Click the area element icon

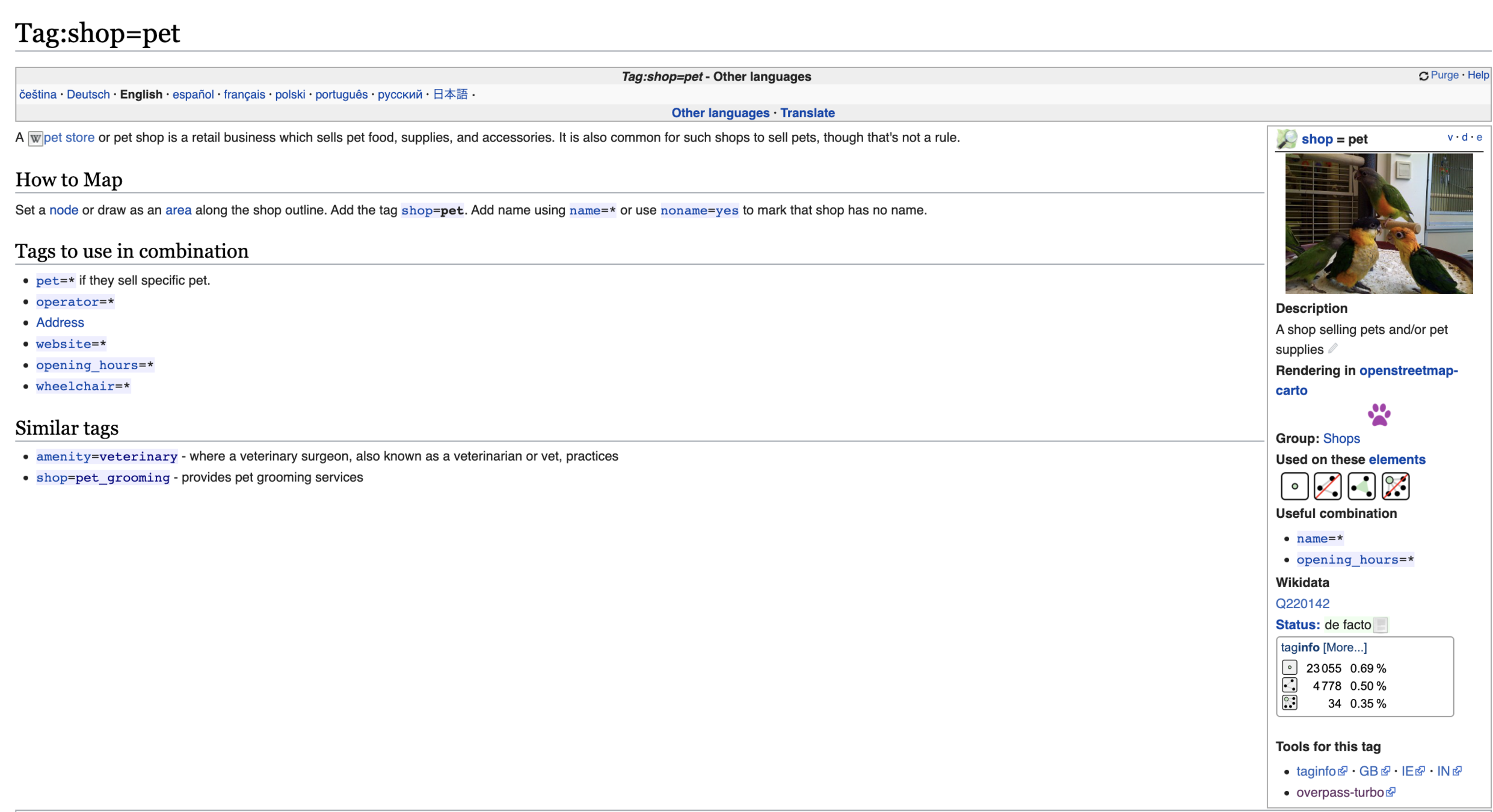pyautogui.click(x=1361, y=486)
